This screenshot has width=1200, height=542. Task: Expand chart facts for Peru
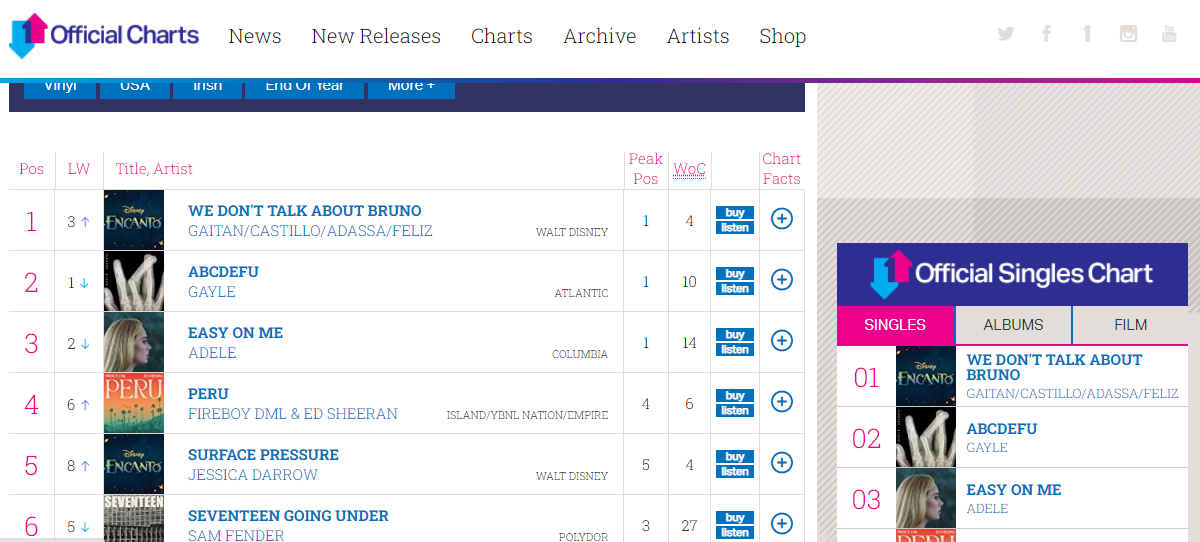tap(782, 402)
